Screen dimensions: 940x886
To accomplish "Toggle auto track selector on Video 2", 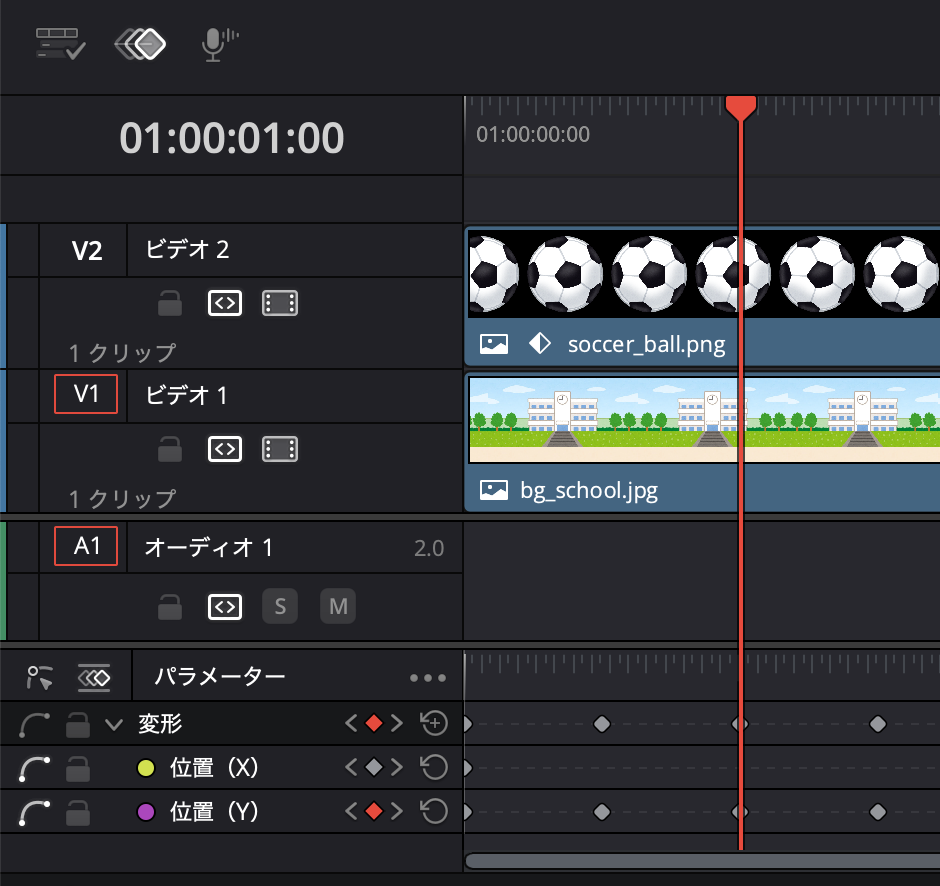I will (x=225, y=303).
